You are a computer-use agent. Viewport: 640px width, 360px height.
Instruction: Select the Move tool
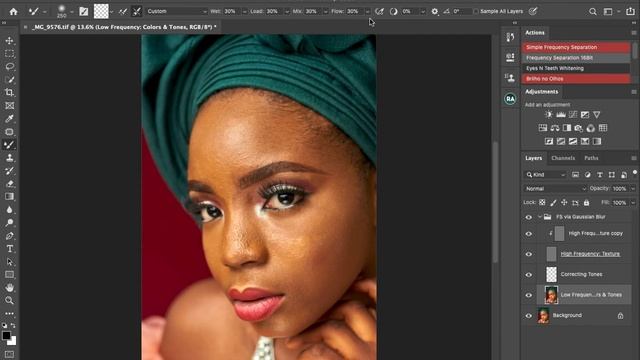click(x=9, y=40)
